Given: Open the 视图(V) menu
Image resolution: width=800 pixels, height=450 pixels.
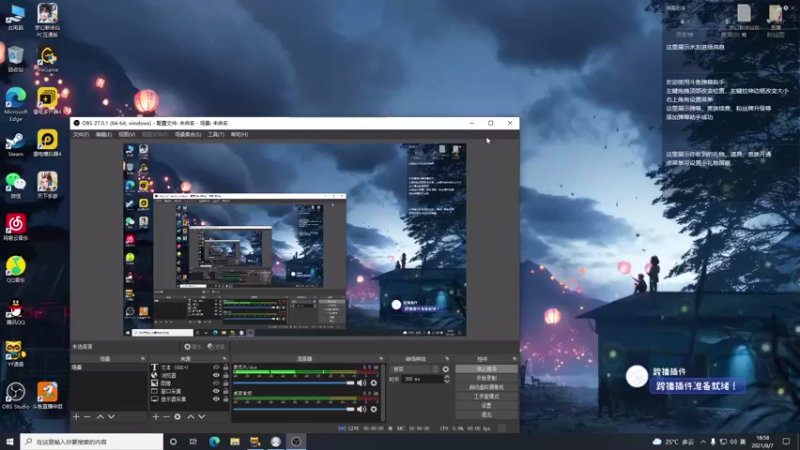Looking at the screenshot, I should pos(127,135).
